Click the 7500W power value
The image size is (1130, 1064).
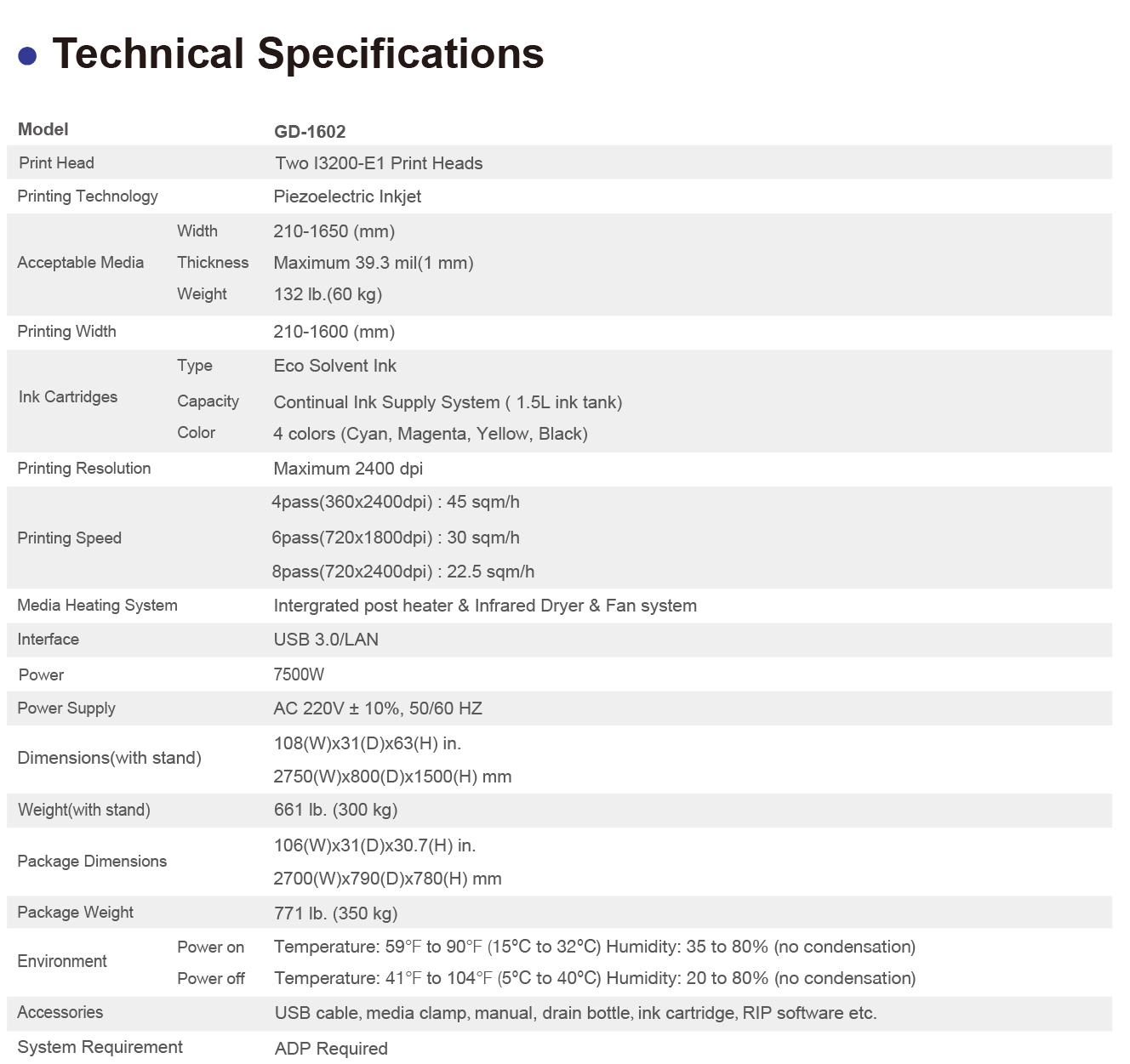tap(299, 674)
